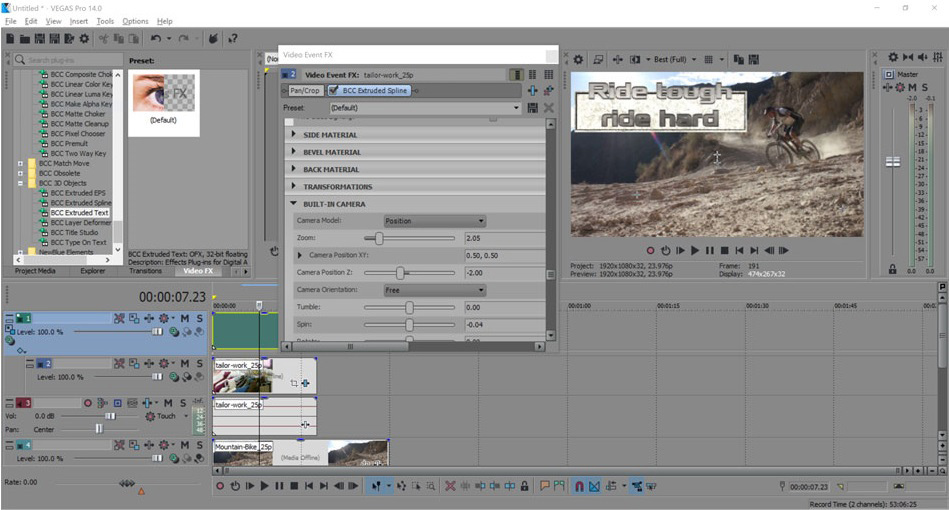Mute video track 4

185,445
